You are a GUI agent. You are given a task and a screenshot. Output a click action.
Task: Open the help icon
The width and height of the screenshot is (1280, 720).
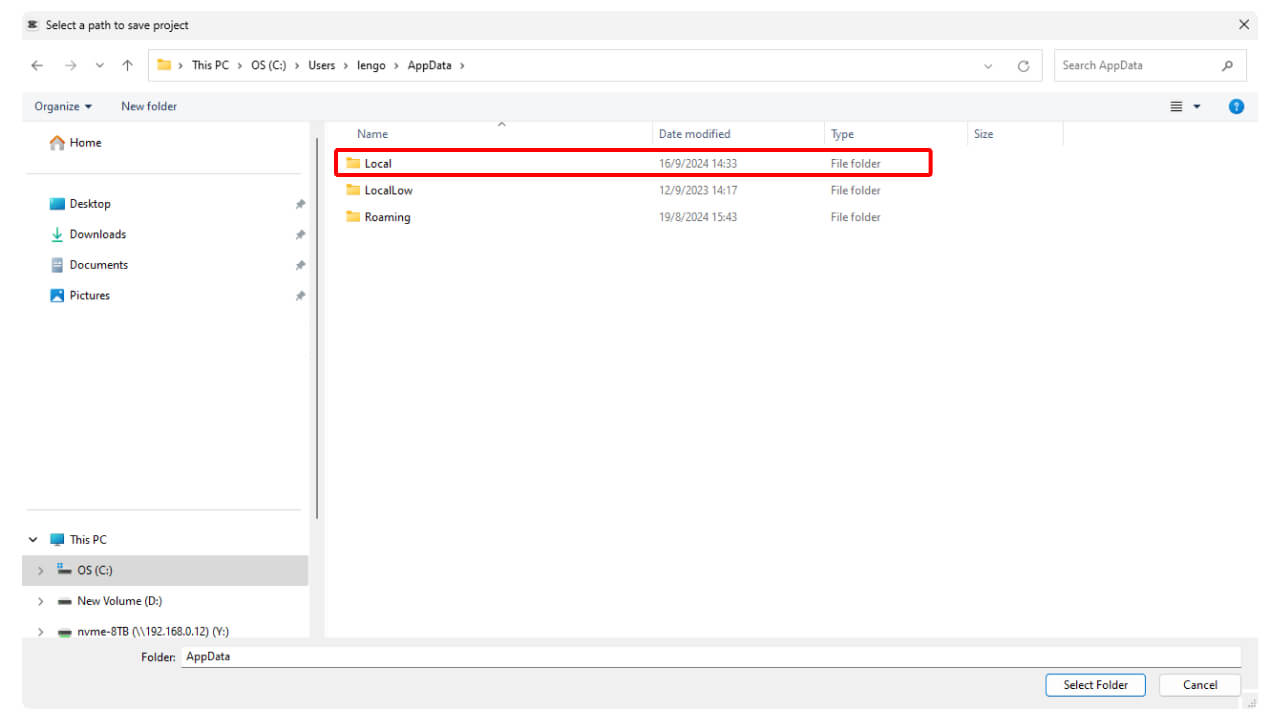coord(1236,106)
